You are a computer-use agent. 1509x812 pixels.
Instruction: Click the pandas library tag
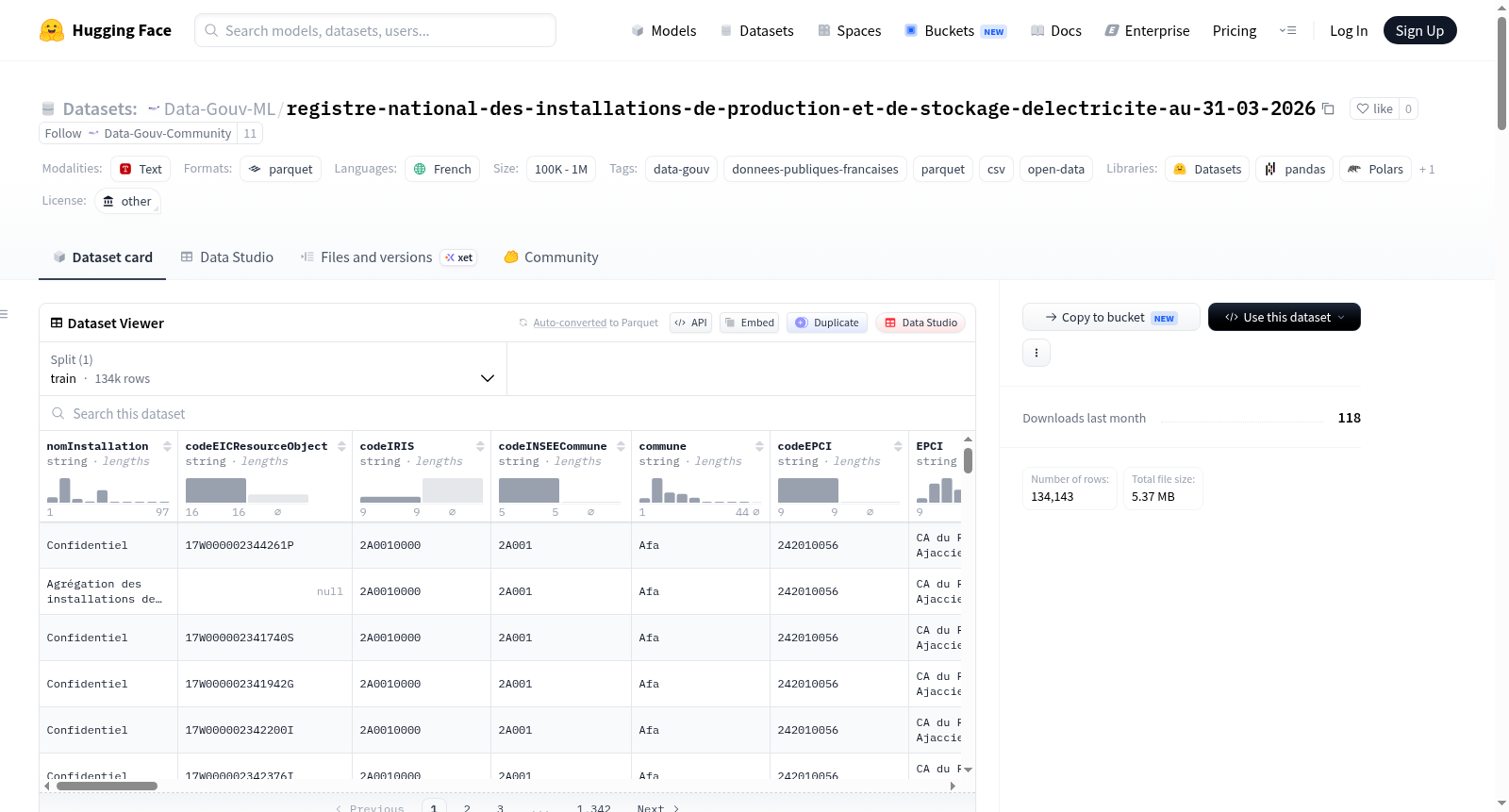click(1294, 169)
